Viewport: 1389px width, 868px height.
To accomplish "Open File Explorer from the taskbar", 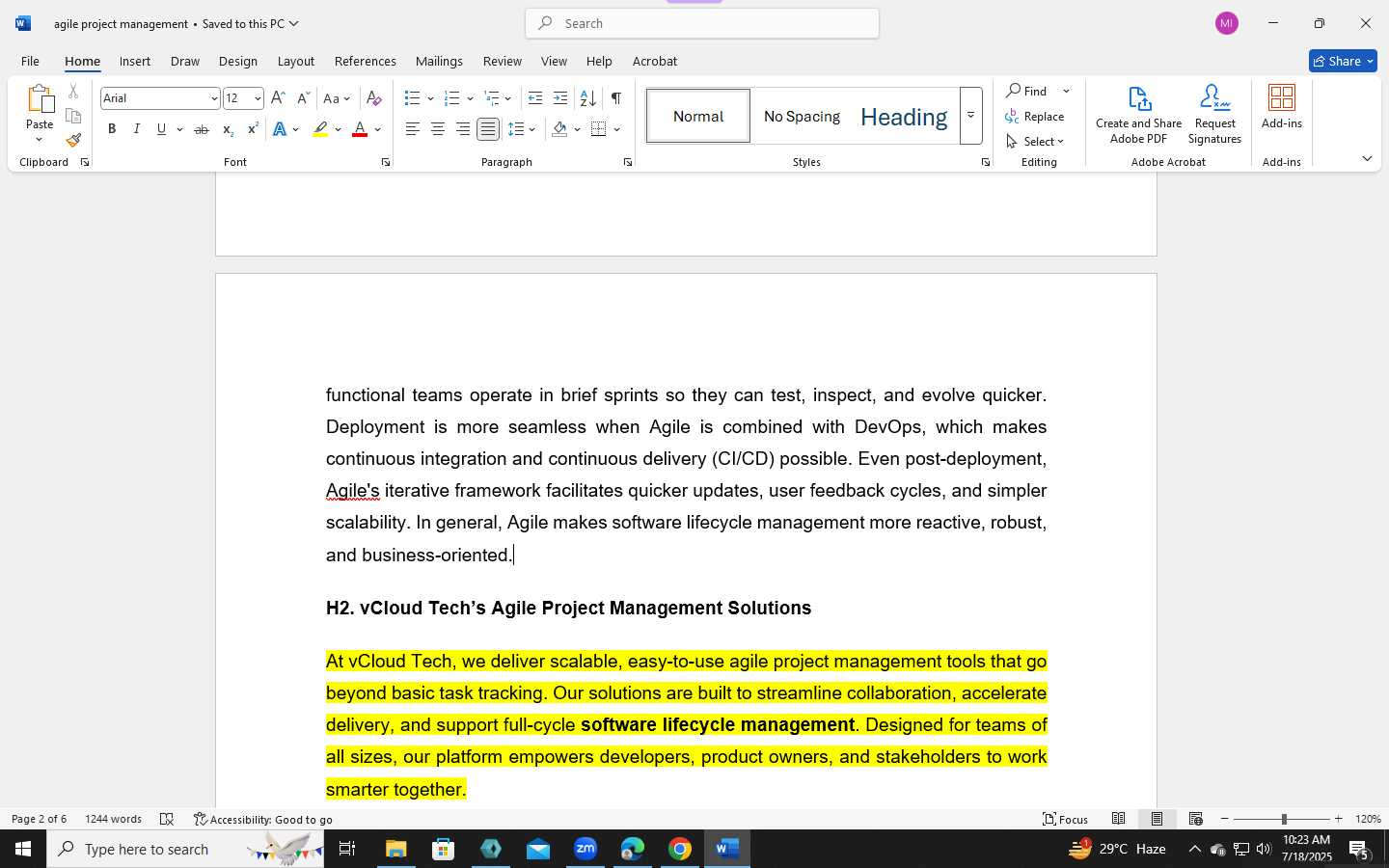I will 396,849.
